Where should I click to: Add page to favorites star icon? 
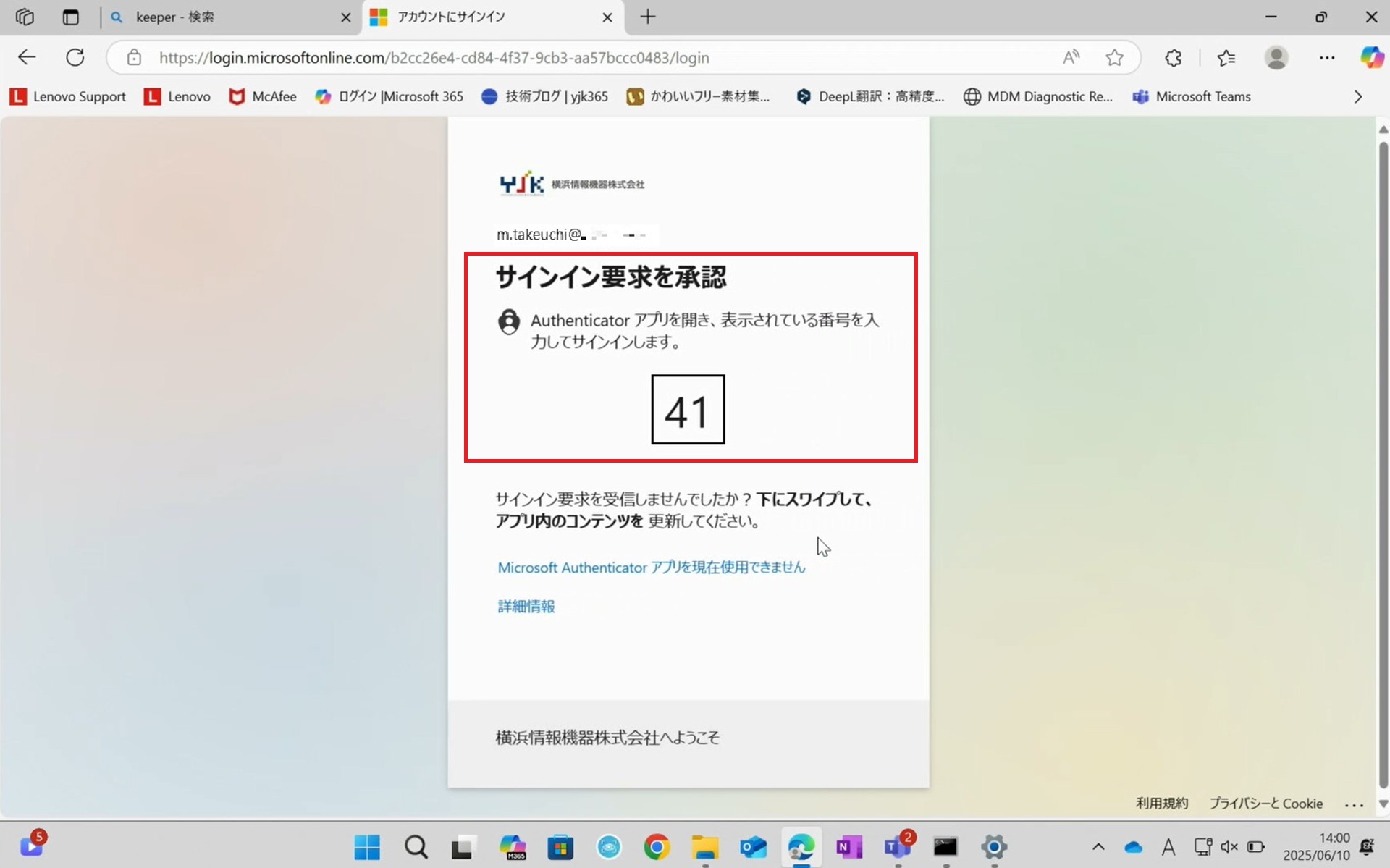point(1114,57)
